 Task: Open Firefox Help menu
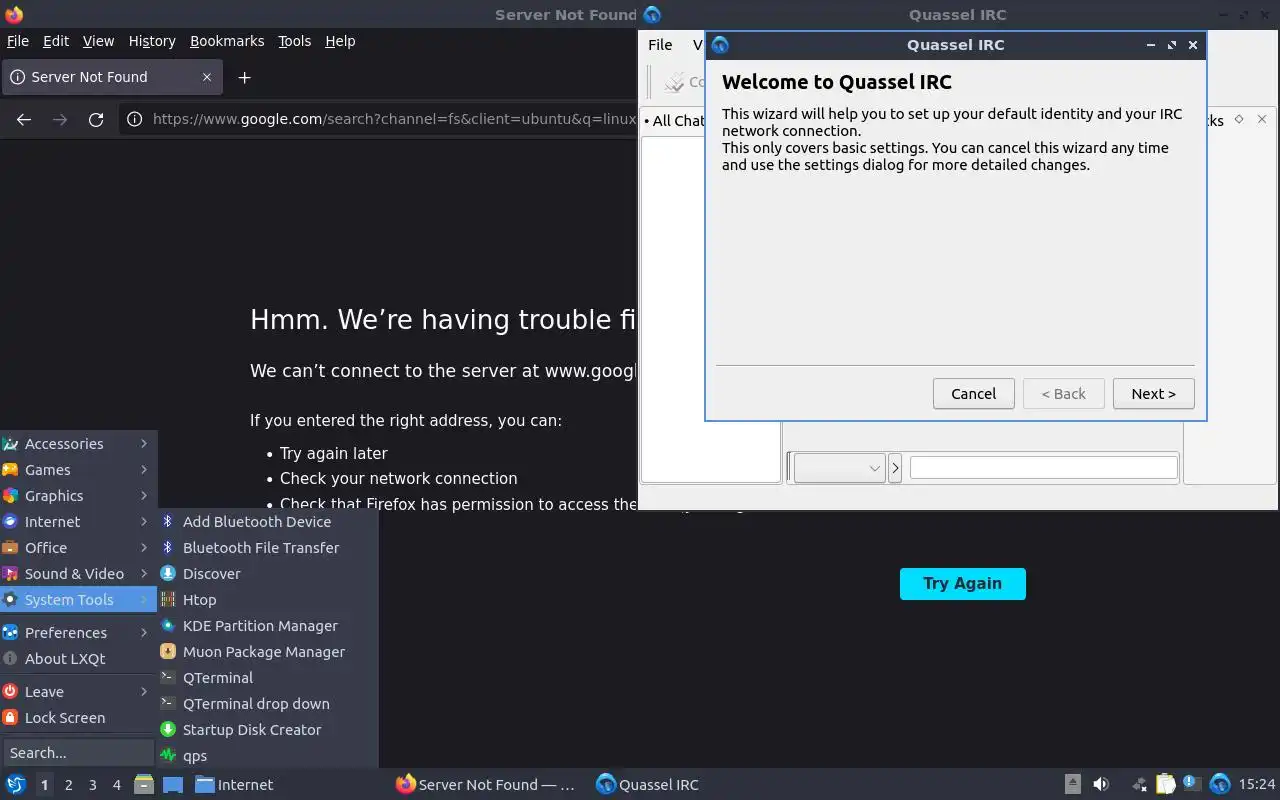pyautogui.click(x=340, y=41)
